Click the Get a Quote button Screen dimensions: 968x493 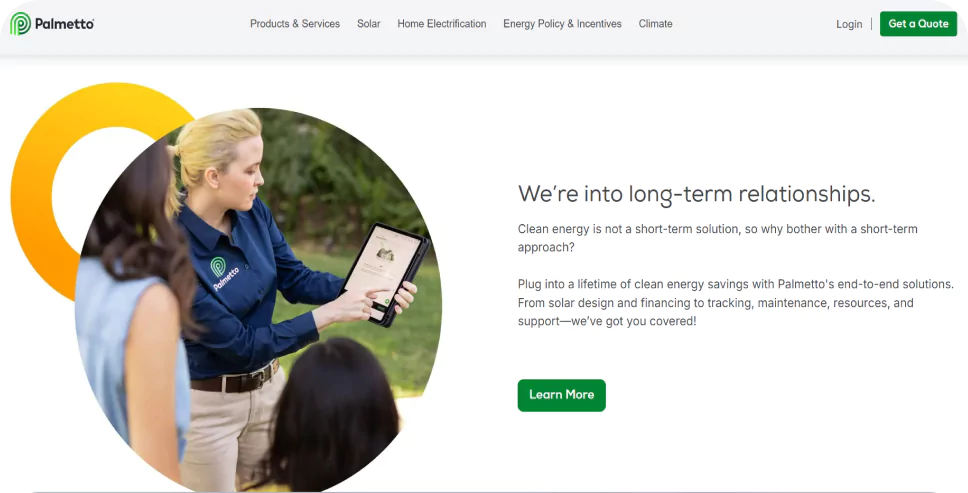[918, 24]
